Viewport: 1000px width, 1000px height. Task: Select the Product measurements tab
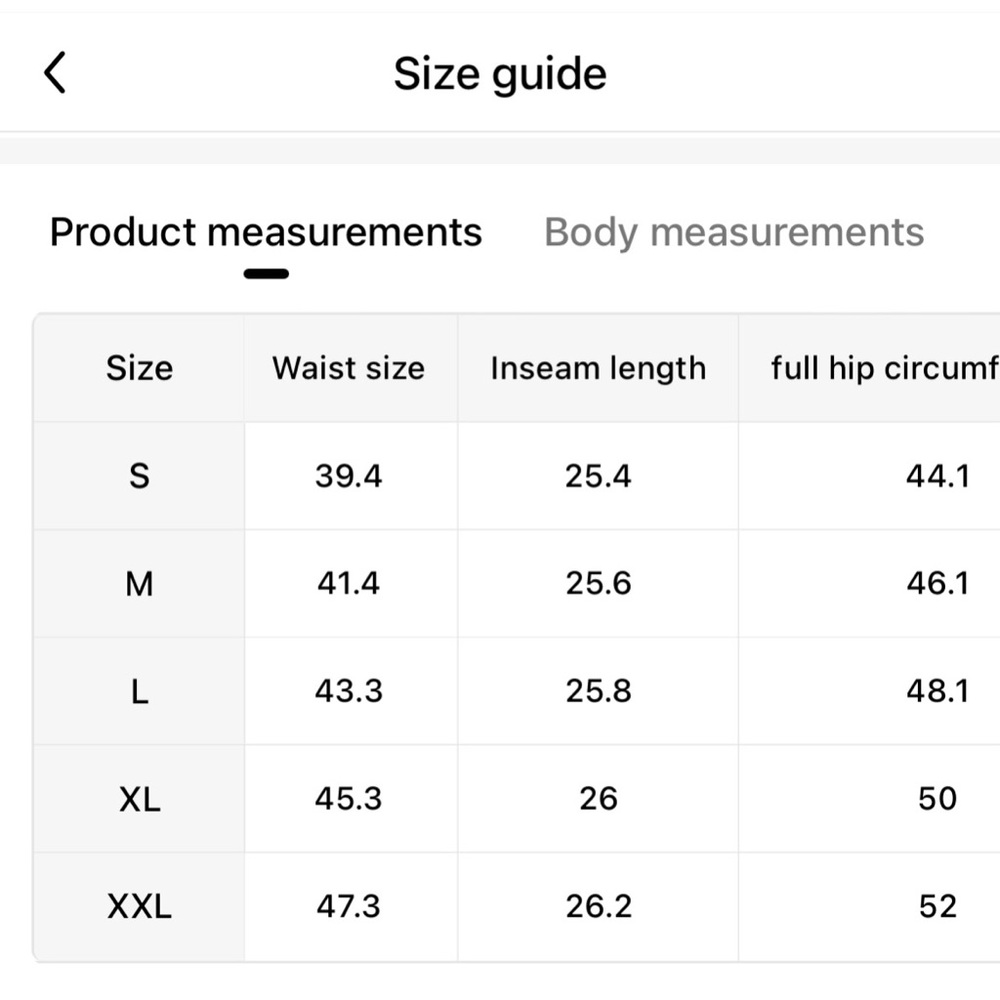[266, 232]
